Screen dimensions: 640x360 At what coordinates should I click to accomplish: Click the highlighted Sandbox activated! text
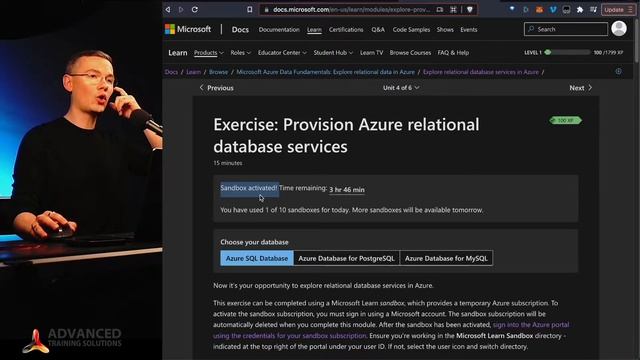249,188
